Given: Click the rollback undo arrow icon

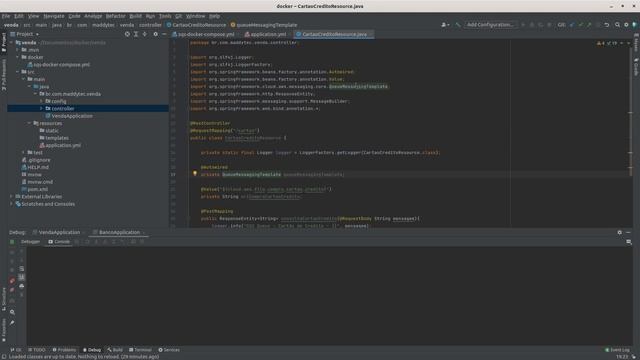Looking at the screenshot, I should pos(607,25).
